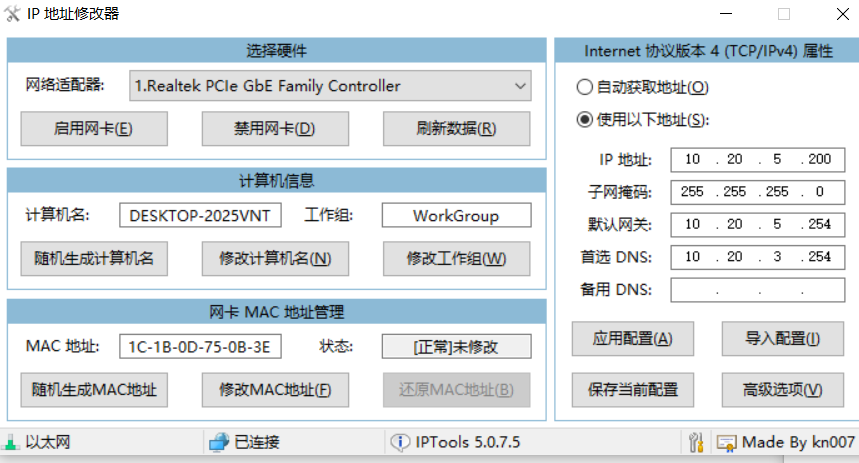
Task: Click the 网卡 MAC 地址管理 section header
Action: tap(277, 312)
